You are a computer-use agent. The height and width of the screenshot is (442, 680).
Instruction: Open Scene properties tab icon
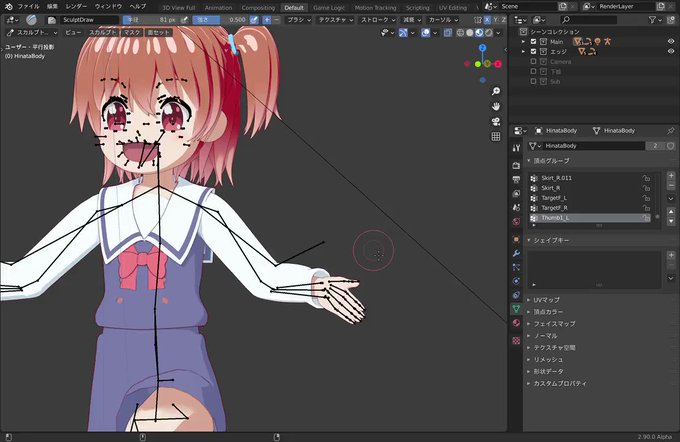point(516,207)
